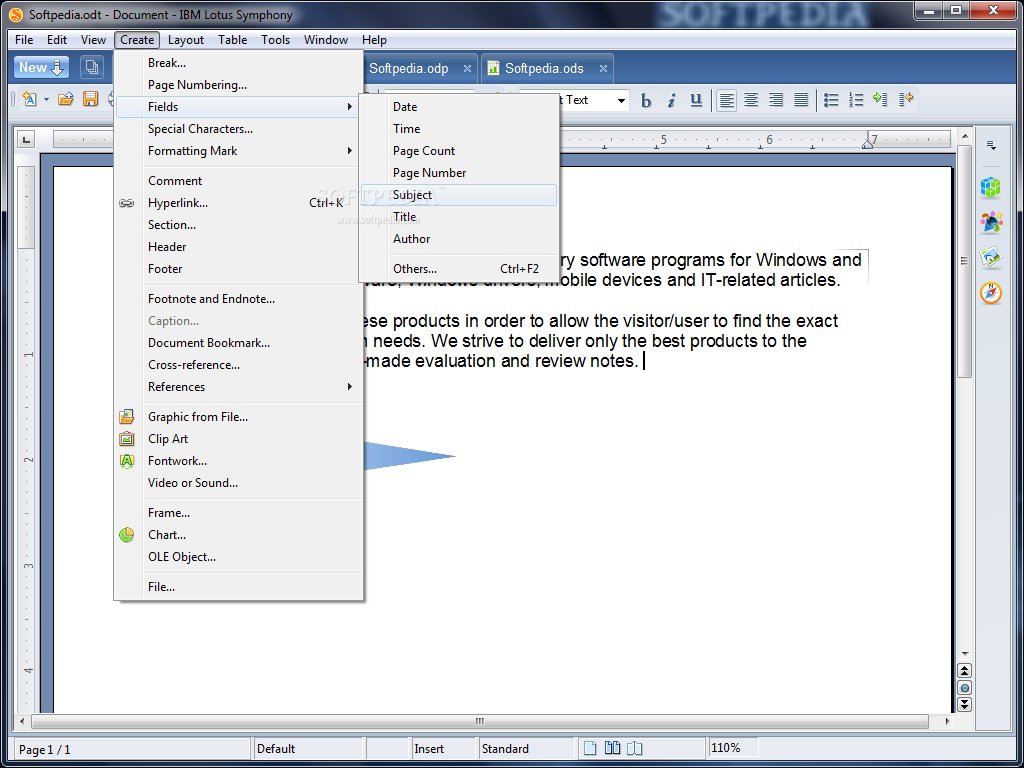Open the paragraph style dropdown

[x=621, y=101]
